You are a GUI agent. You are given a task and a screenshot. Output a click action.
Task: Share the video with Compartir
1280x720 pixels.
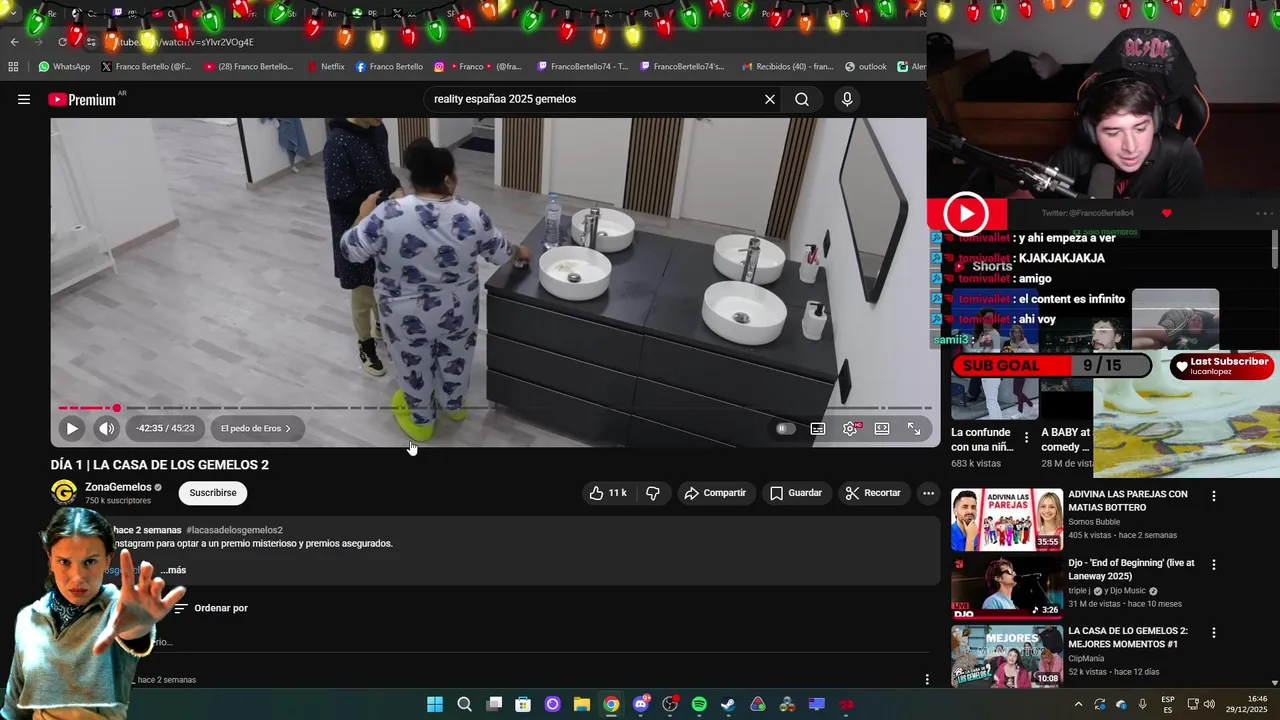pos(715,493)
